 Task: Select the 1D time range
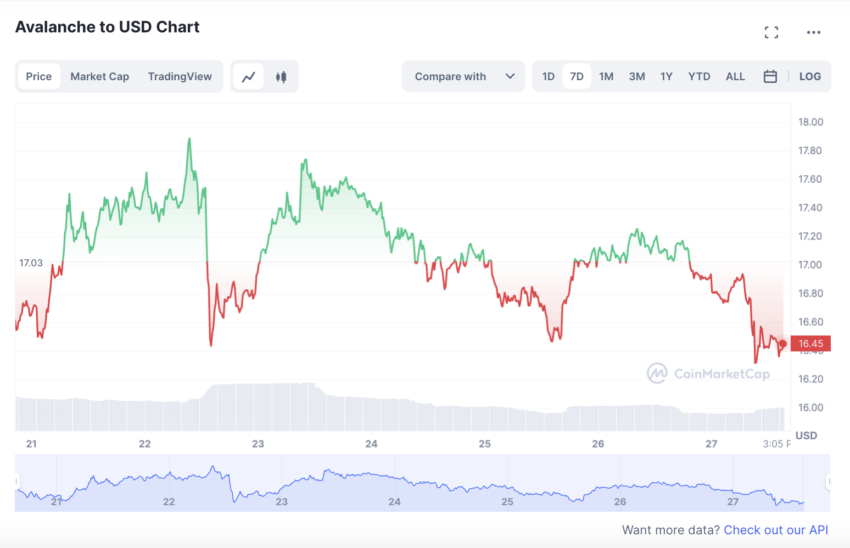(x=548, y=76)
